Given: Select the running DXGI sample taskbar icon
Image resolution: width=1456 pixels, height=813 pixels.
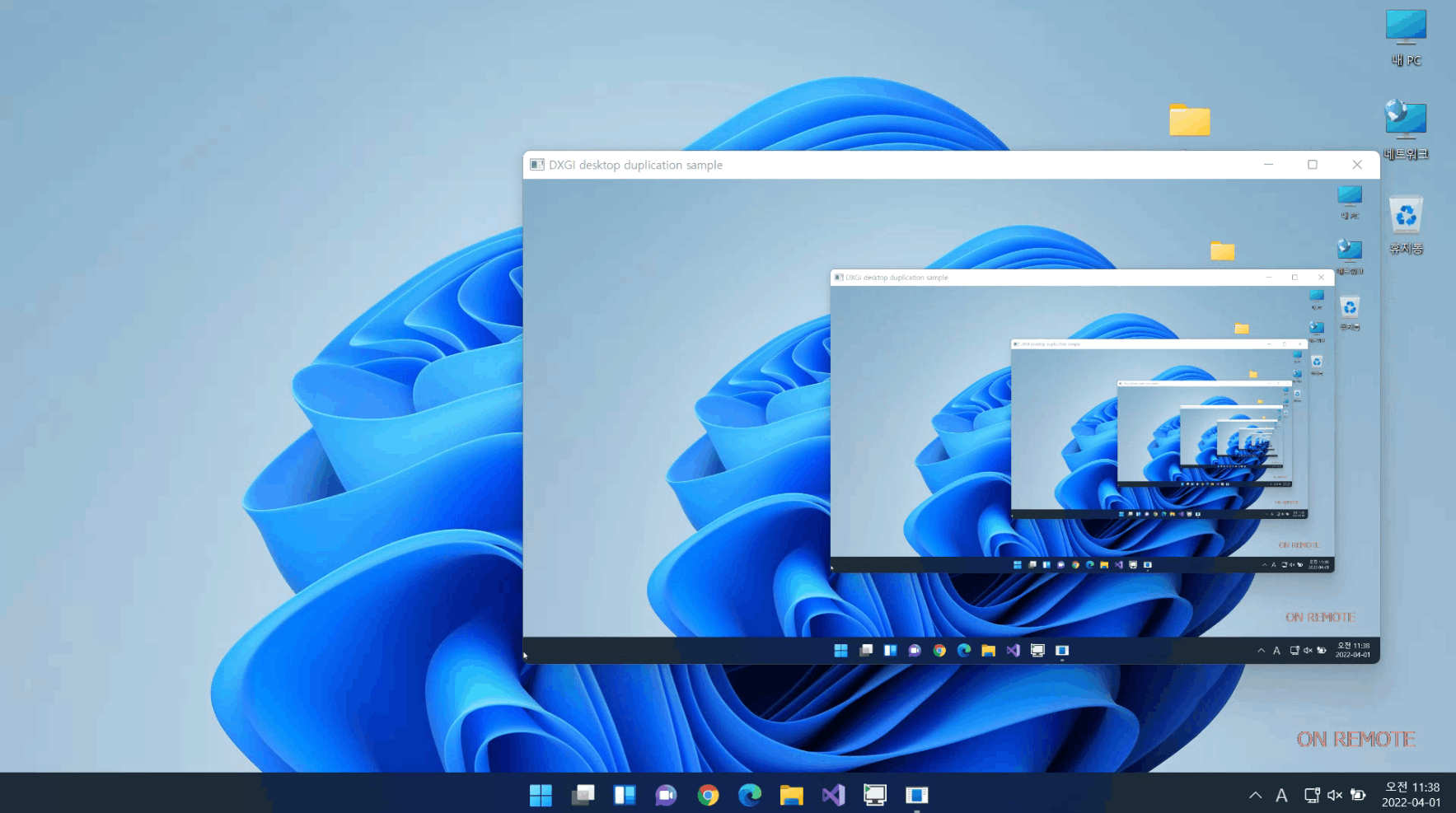Looking at the screenshot, I should pos(916,795).
